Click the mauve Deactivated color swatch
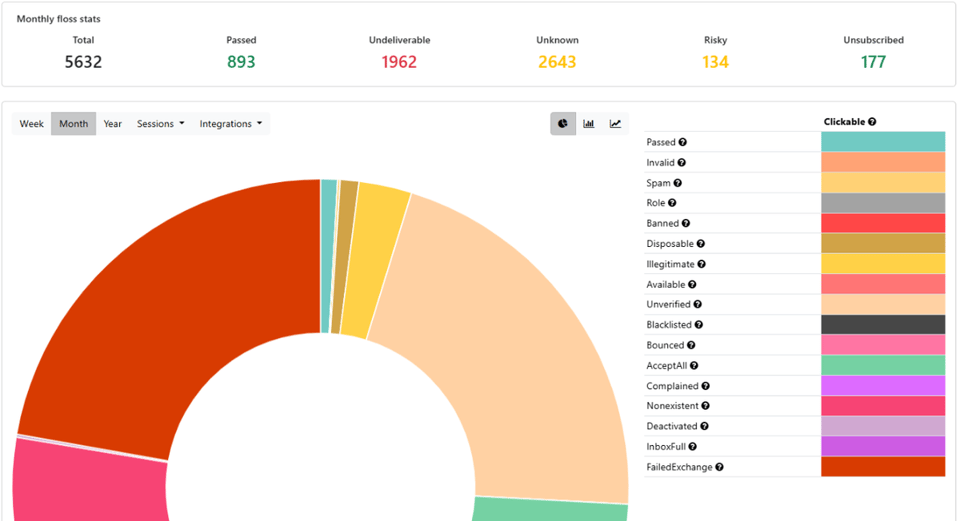This screenshot has width=960, height=521. coord(883,426)
